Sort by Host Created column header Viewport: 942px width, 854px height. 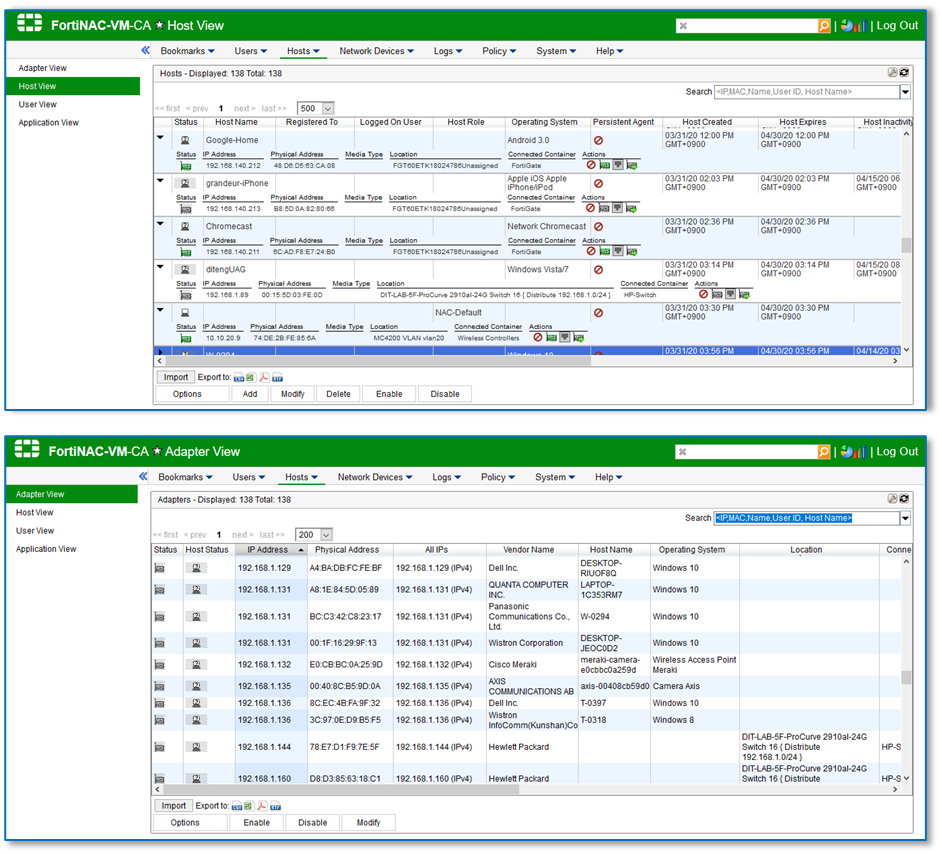point(707,122)
